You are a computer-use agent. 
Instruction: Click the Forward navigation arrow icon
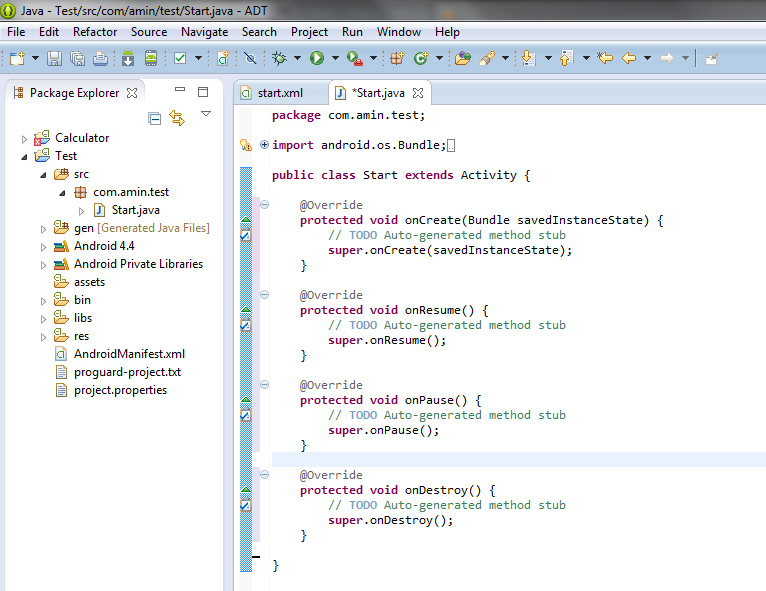[667, 58]
